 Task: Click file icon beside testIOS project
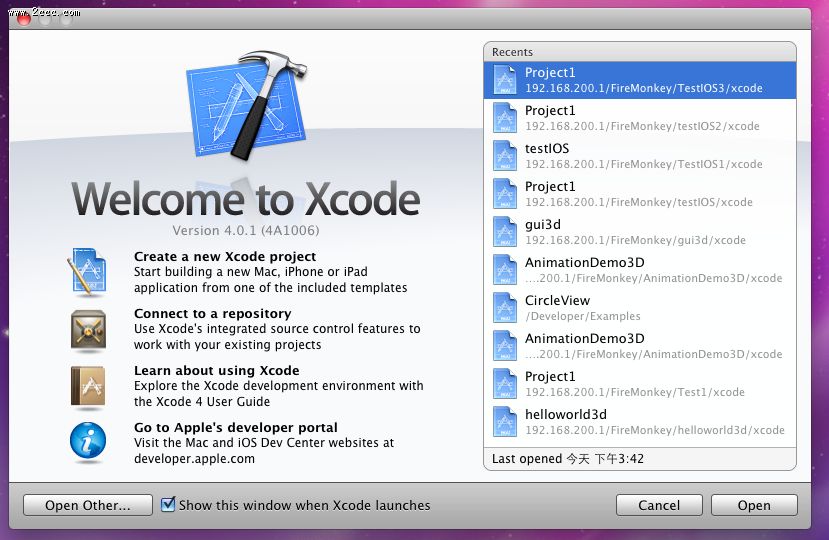(505, 156)
